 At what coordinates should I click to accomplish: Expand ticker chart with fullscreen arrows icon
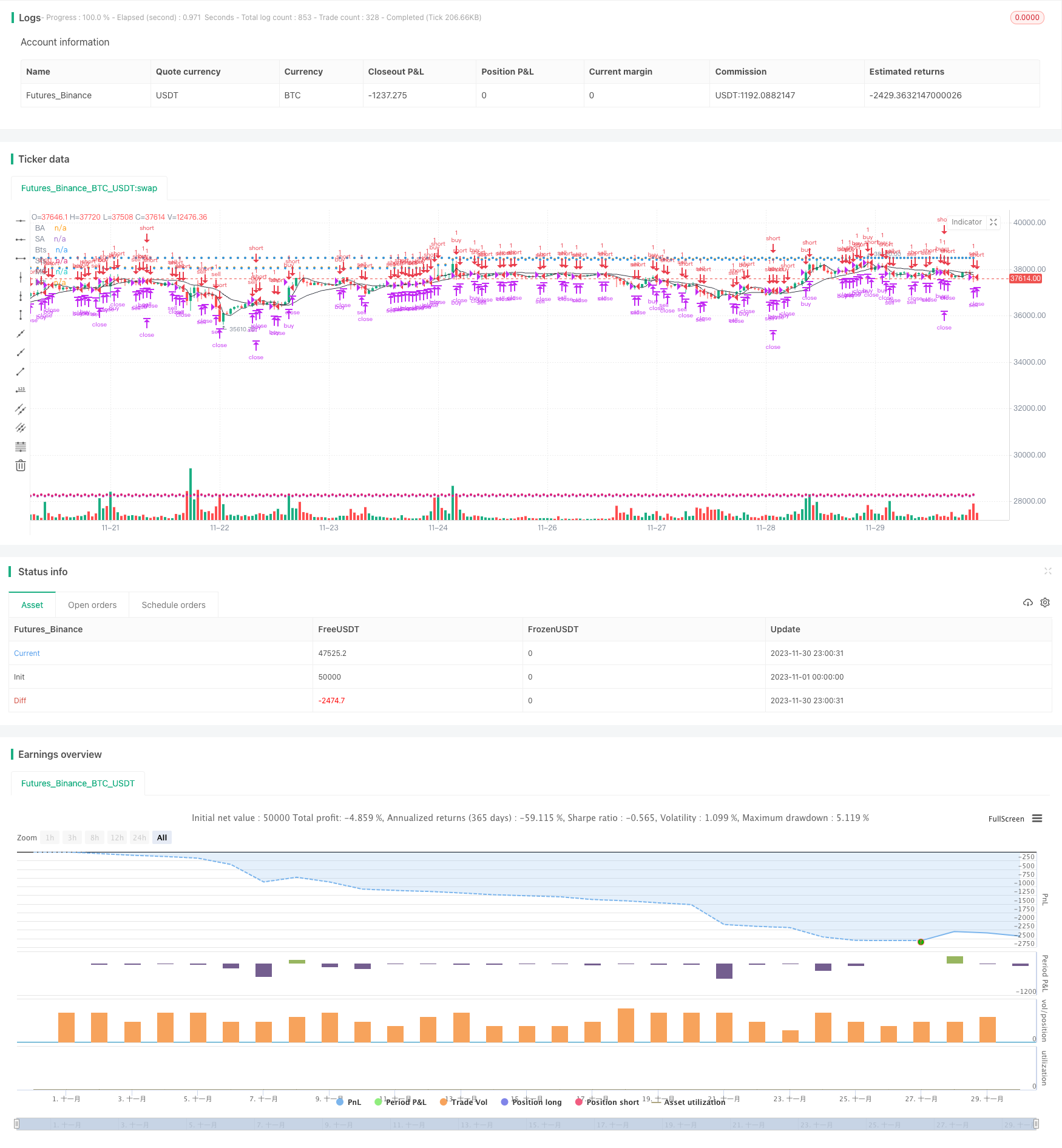coord(993,222)
